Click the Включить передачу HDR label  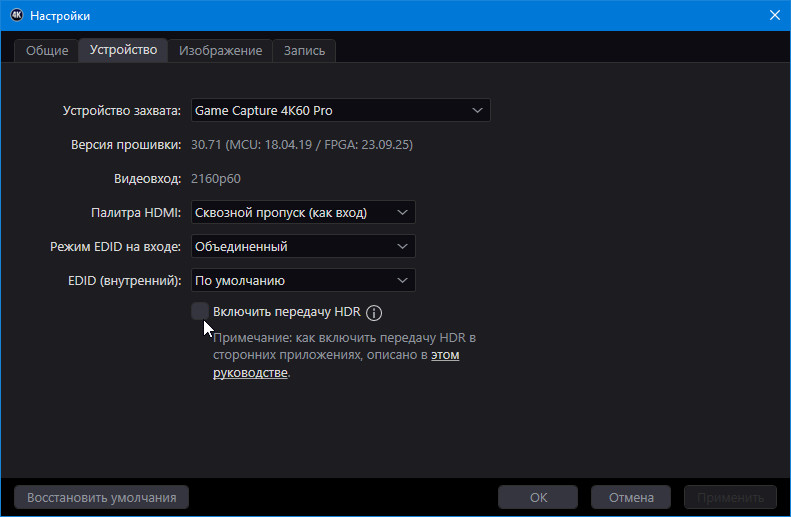pos(286,312)
